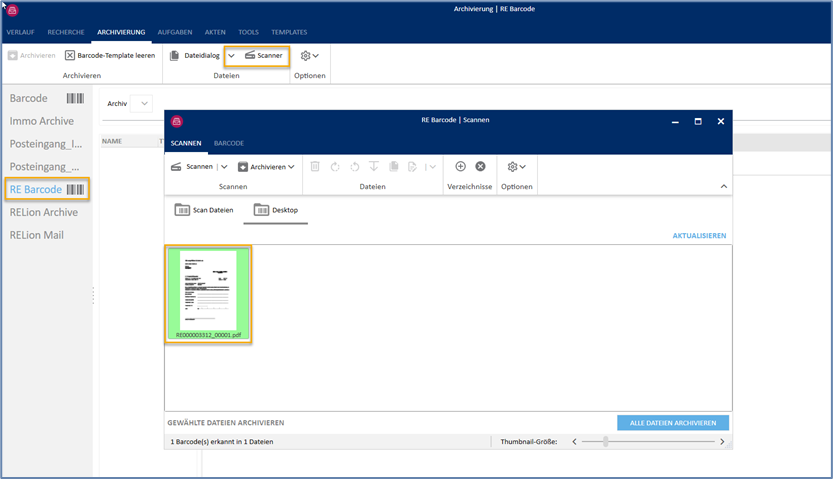Select the RE000003312_00001.pdf thumbnail
The image size is (833, 479).
click(208, 294)
